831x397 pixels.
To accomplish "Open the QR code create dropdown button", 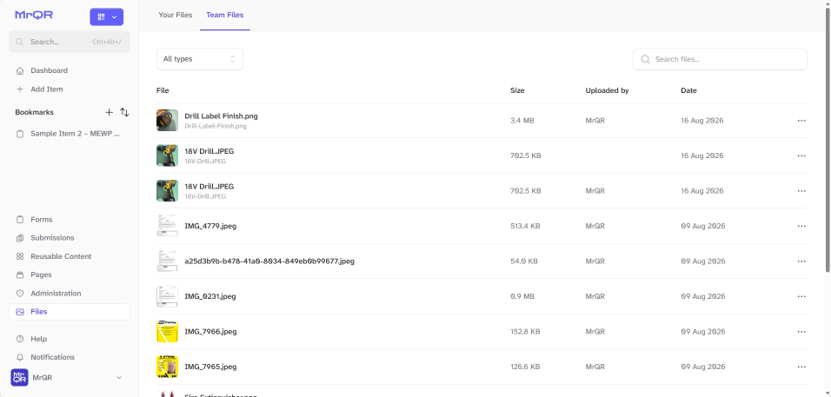I will pyautogui.click(x=107, y=17).
